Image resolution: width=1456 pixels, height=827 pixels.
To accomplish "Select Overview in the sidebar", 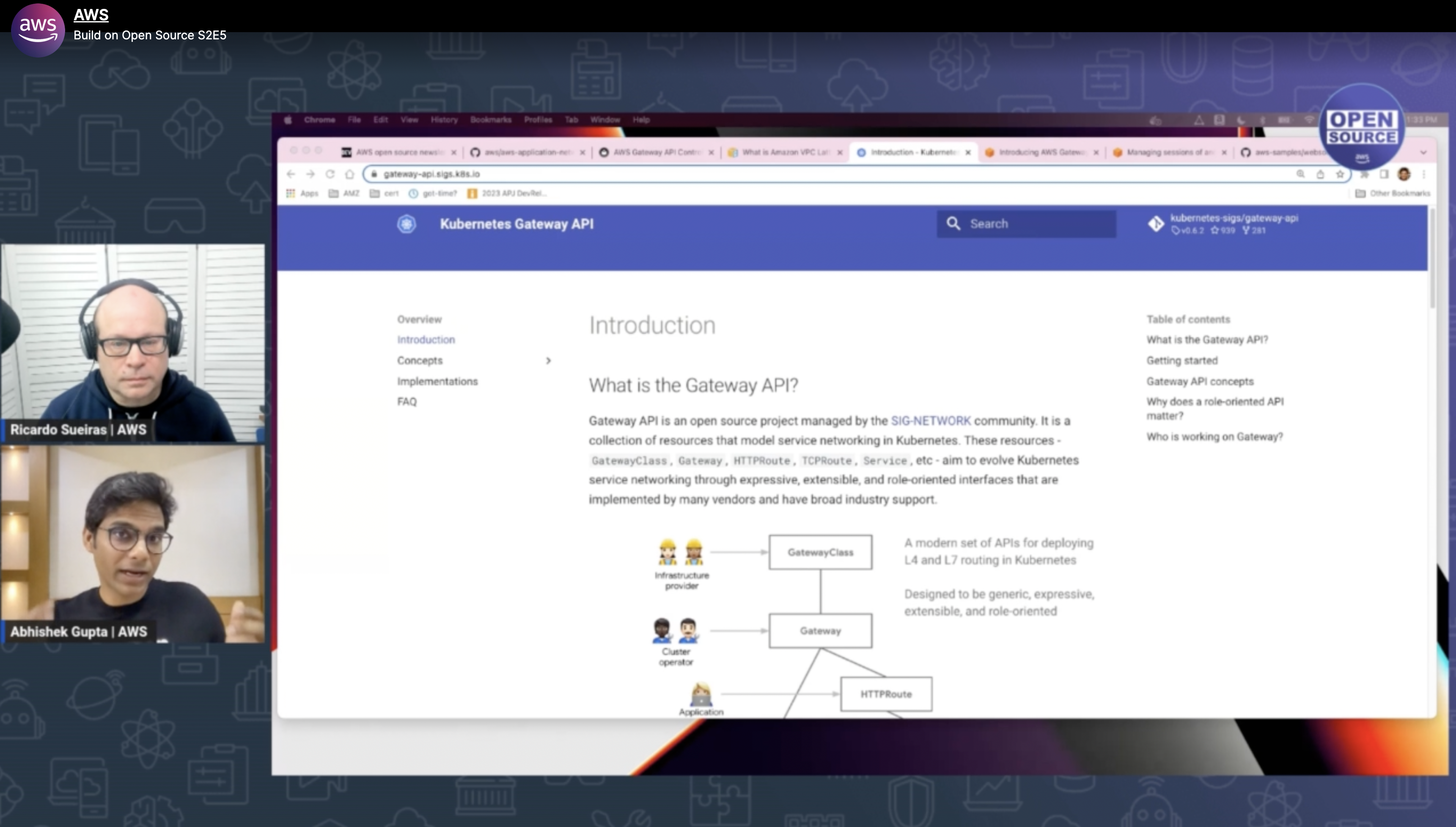I will tap(419, 319).
